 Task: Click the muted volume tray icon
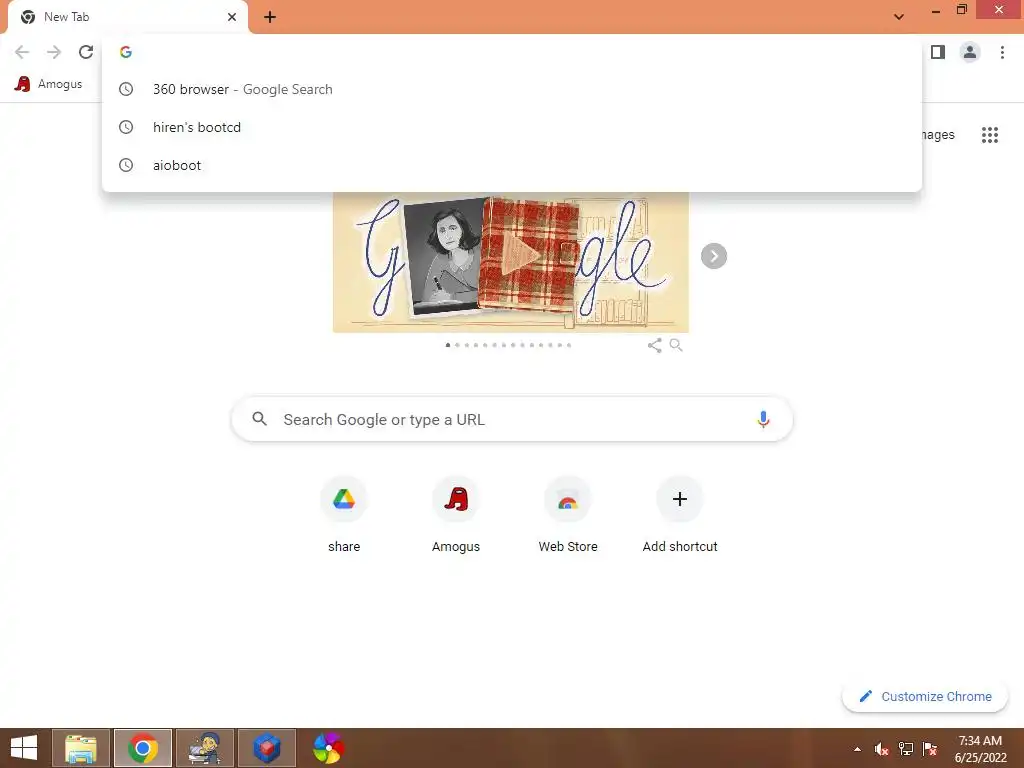pos(881,749)
